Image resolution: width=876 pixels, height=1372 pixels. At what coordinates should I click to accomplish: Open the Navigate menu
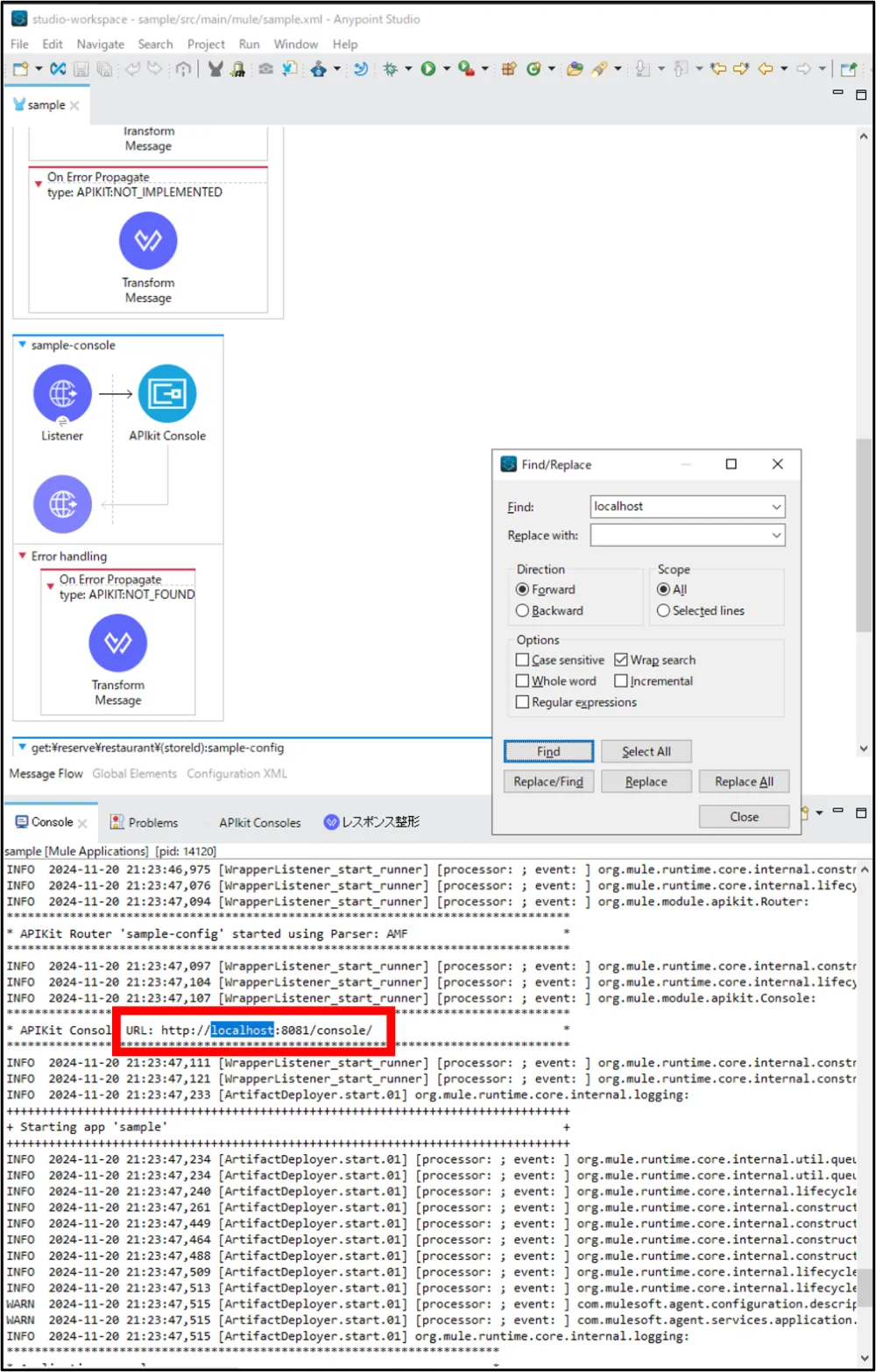(100, 44)
